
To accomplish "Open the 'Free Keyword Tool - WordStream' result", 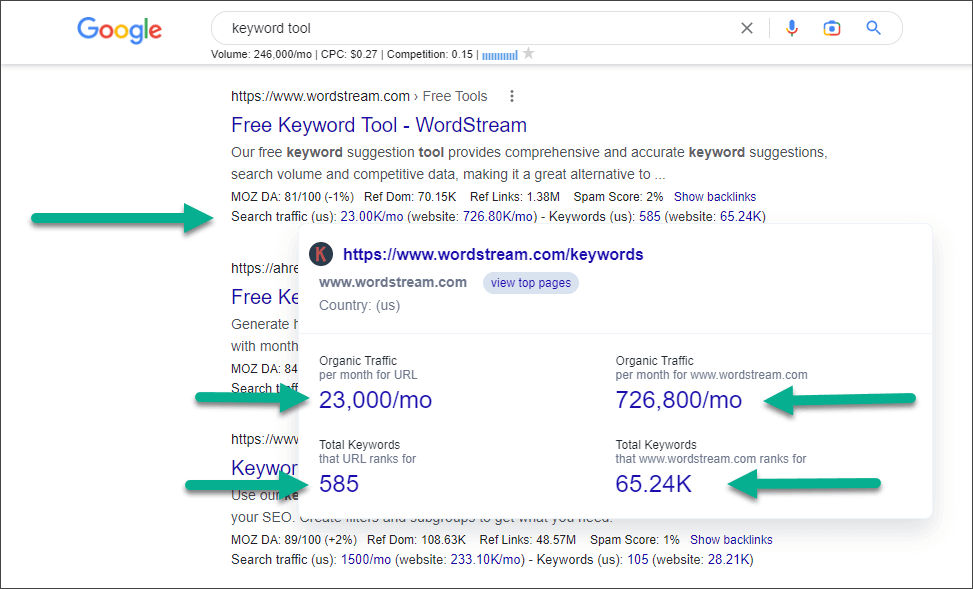I will point(378,124).
